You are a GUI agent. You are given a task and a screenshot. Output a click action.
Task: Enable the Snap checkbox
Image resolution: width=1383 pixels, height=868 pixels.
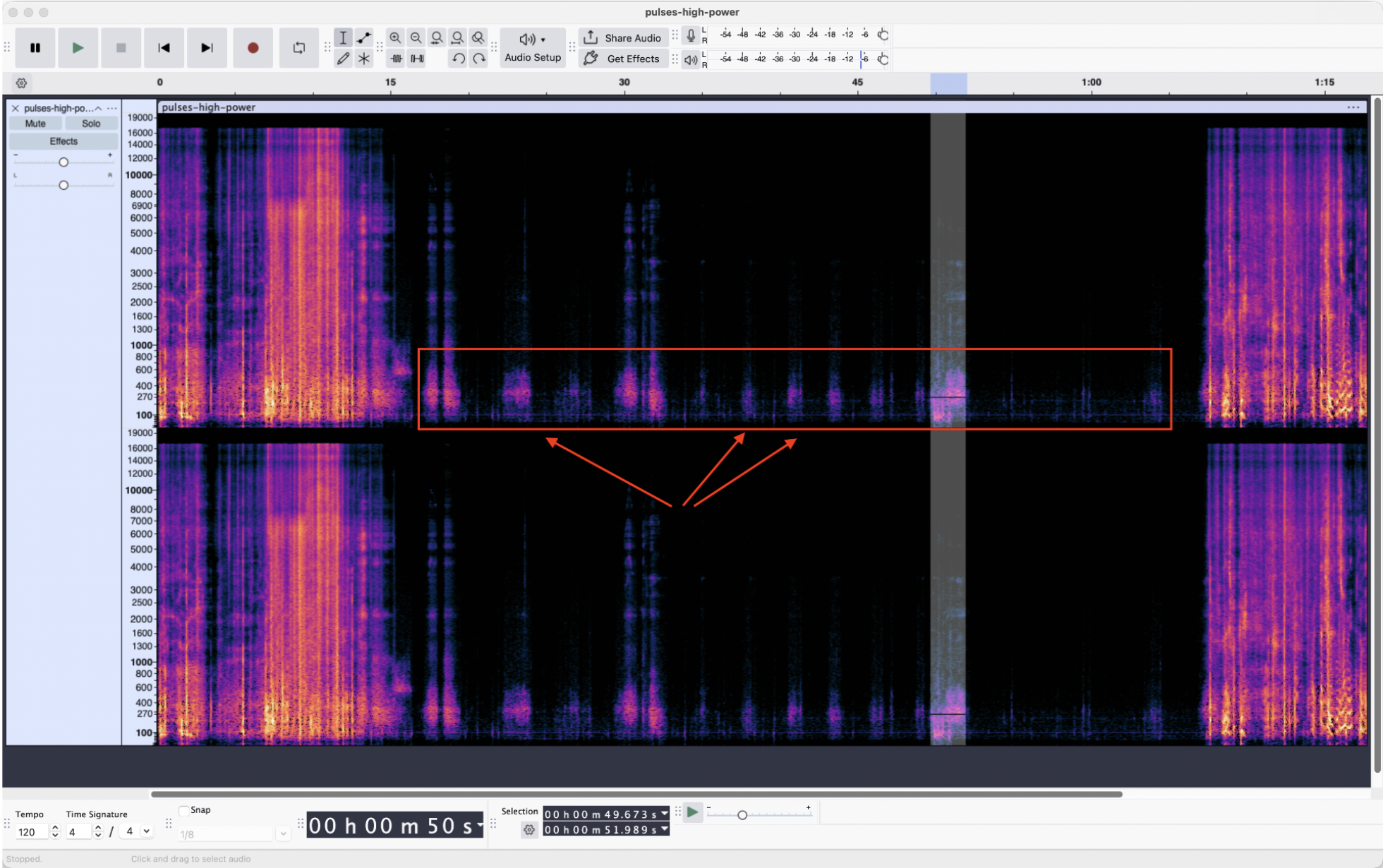[184, 810]
